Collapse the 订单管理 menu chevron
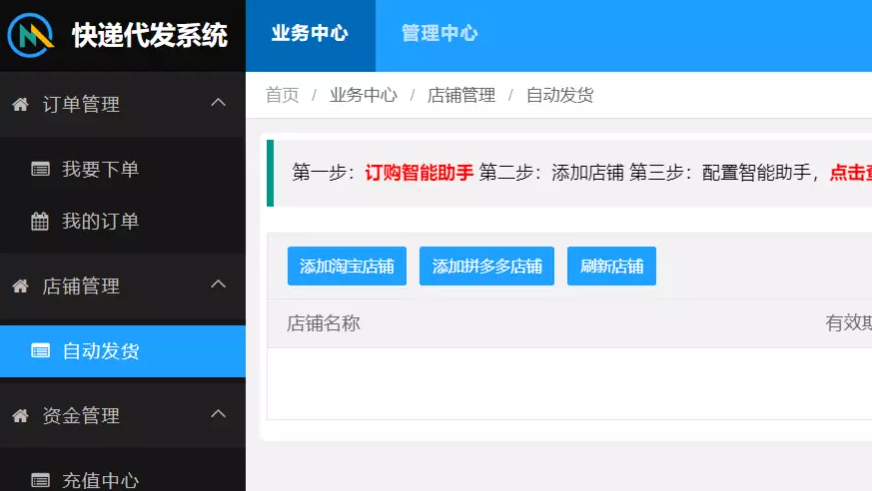The width and height of the screenshot is (872, 491). [218, 103]
